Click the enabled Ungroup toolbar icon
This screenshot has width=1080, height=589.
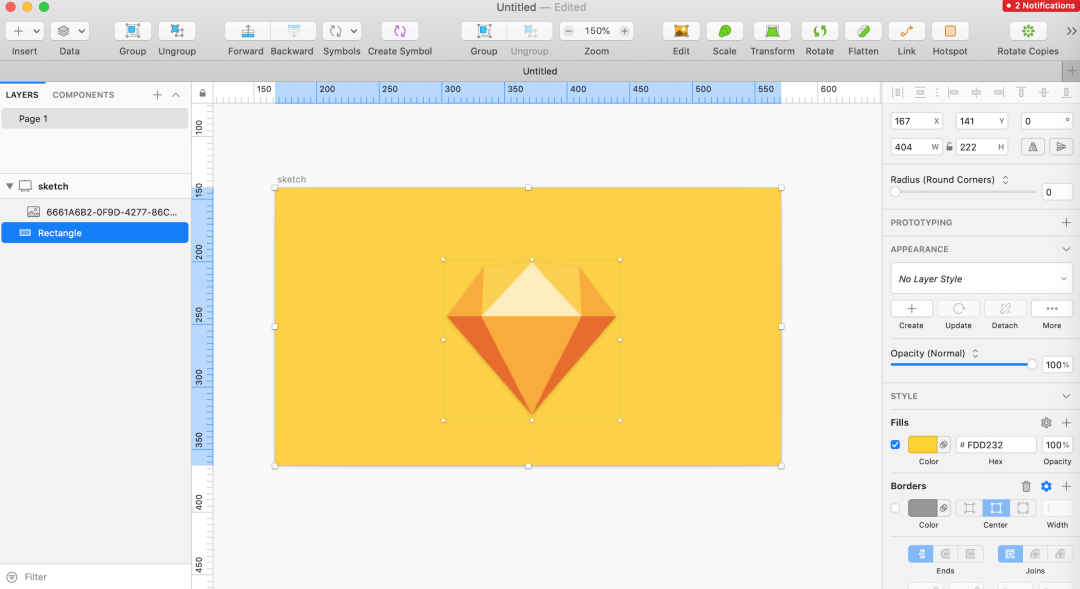177,31
